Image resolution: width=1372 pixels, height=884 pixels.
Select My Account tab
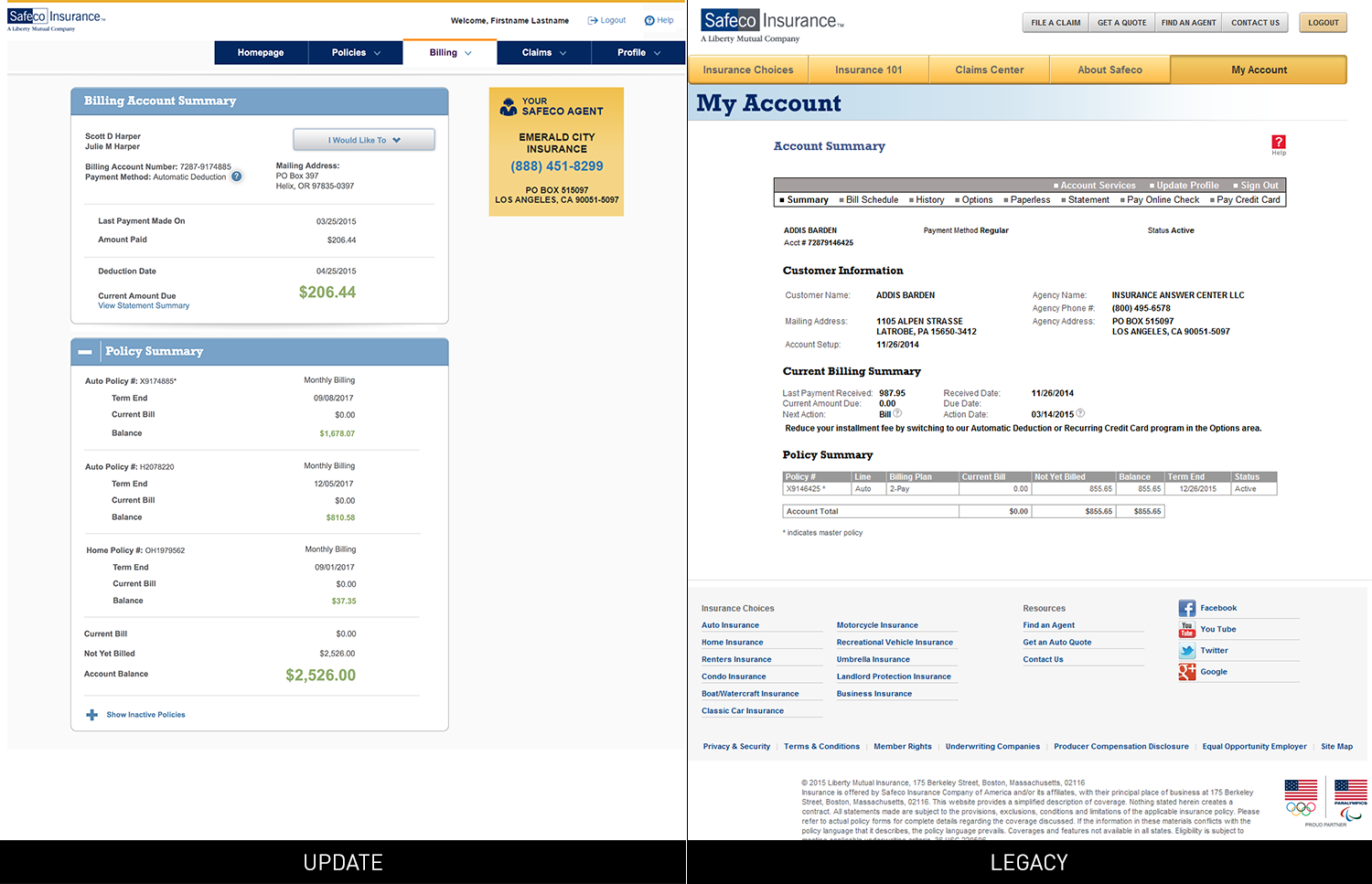coord(1259,69)
